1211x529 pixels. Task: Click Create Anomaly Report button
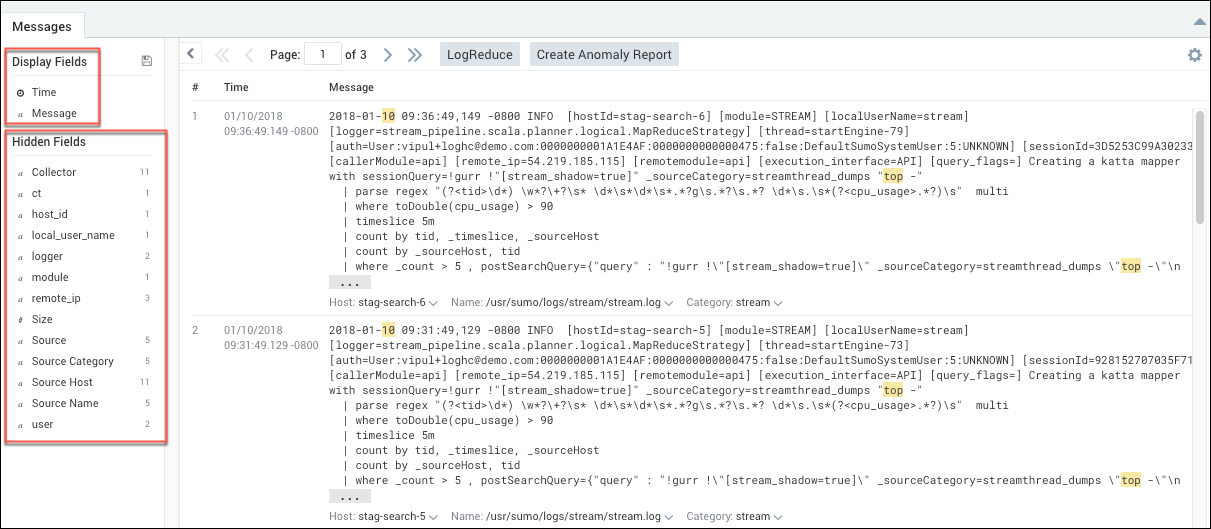pyautogui.click(x=604, y=55)
